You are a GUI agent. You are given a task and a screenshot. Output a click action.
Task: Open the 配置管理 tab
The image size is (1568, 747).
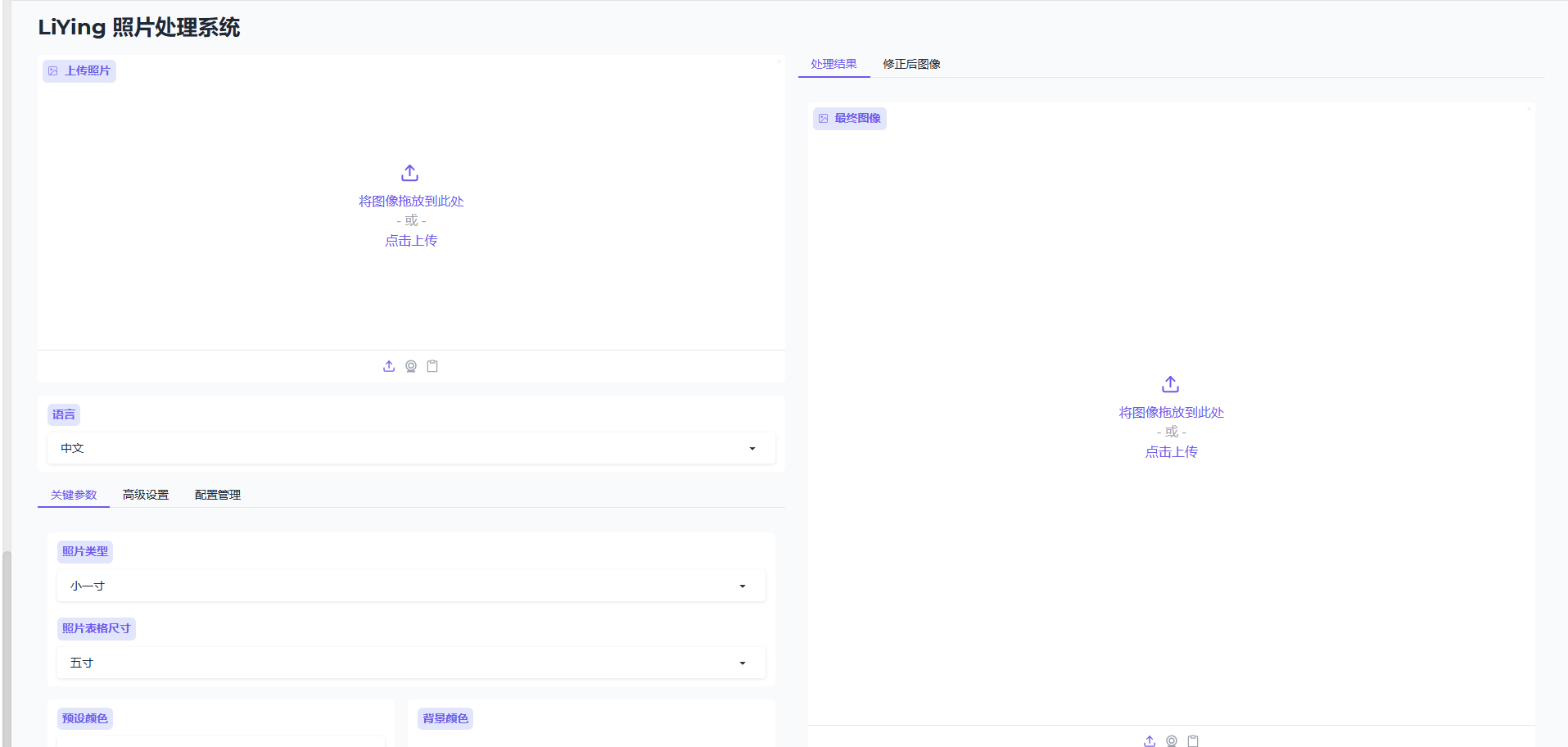point(218,495)
